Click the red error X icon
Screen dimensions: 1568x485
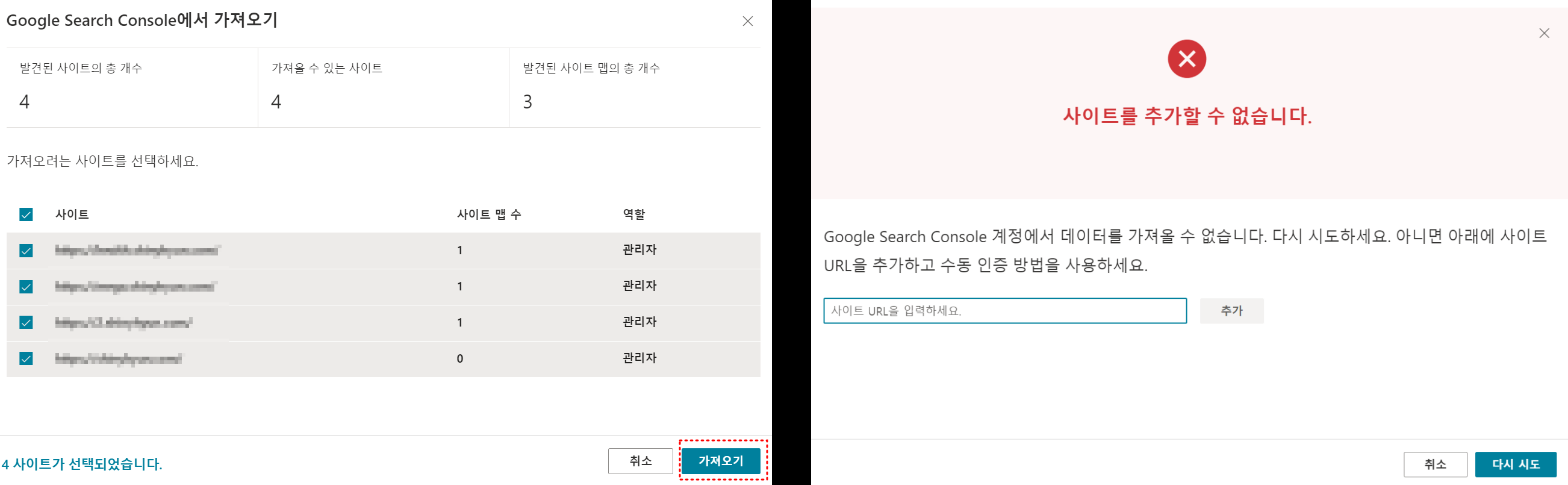[1186, 59]
